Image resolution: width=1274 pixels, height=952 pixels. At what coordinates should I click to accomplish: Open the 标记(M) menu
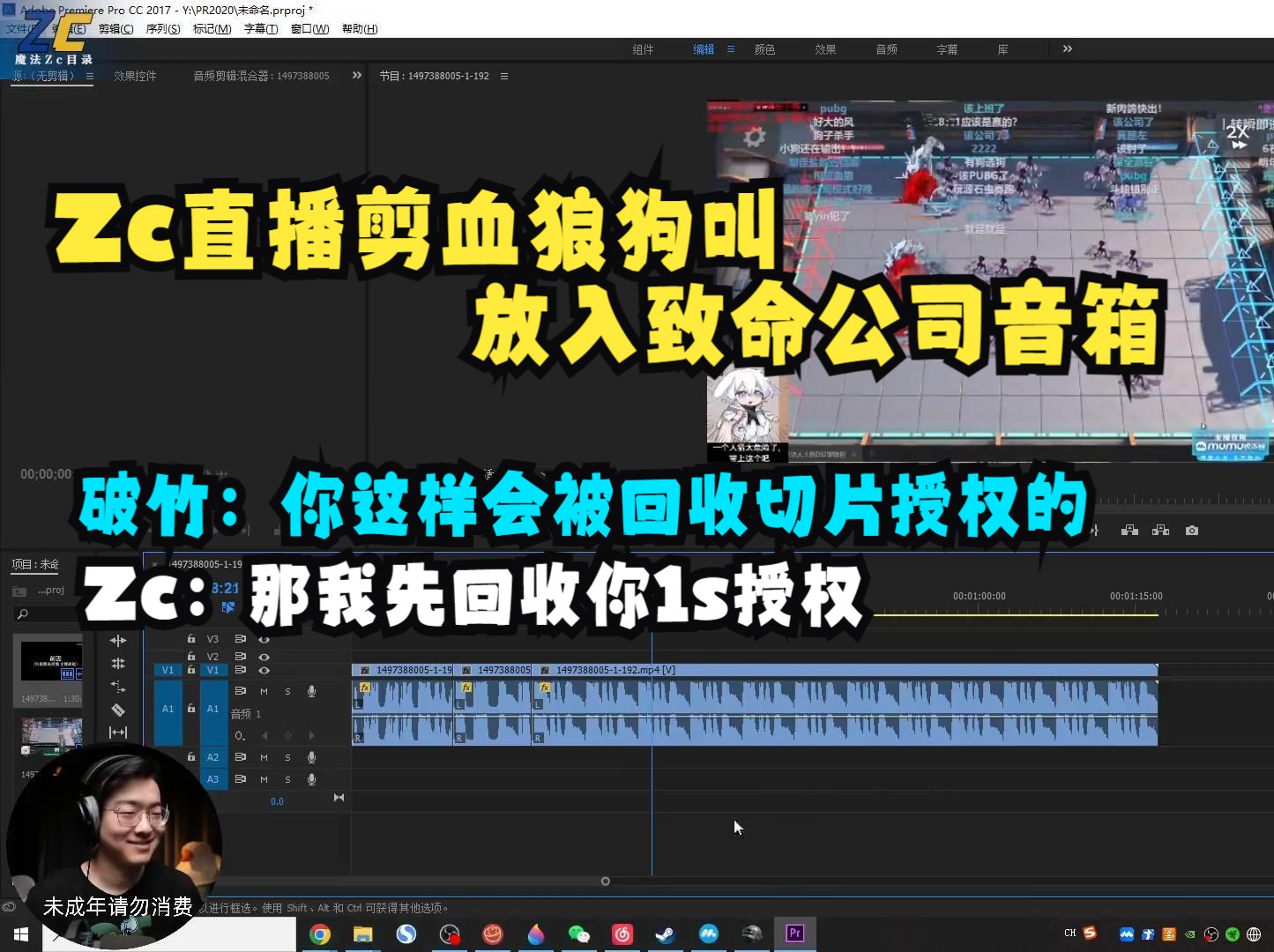pyautogui.click(x=212, y=29)
